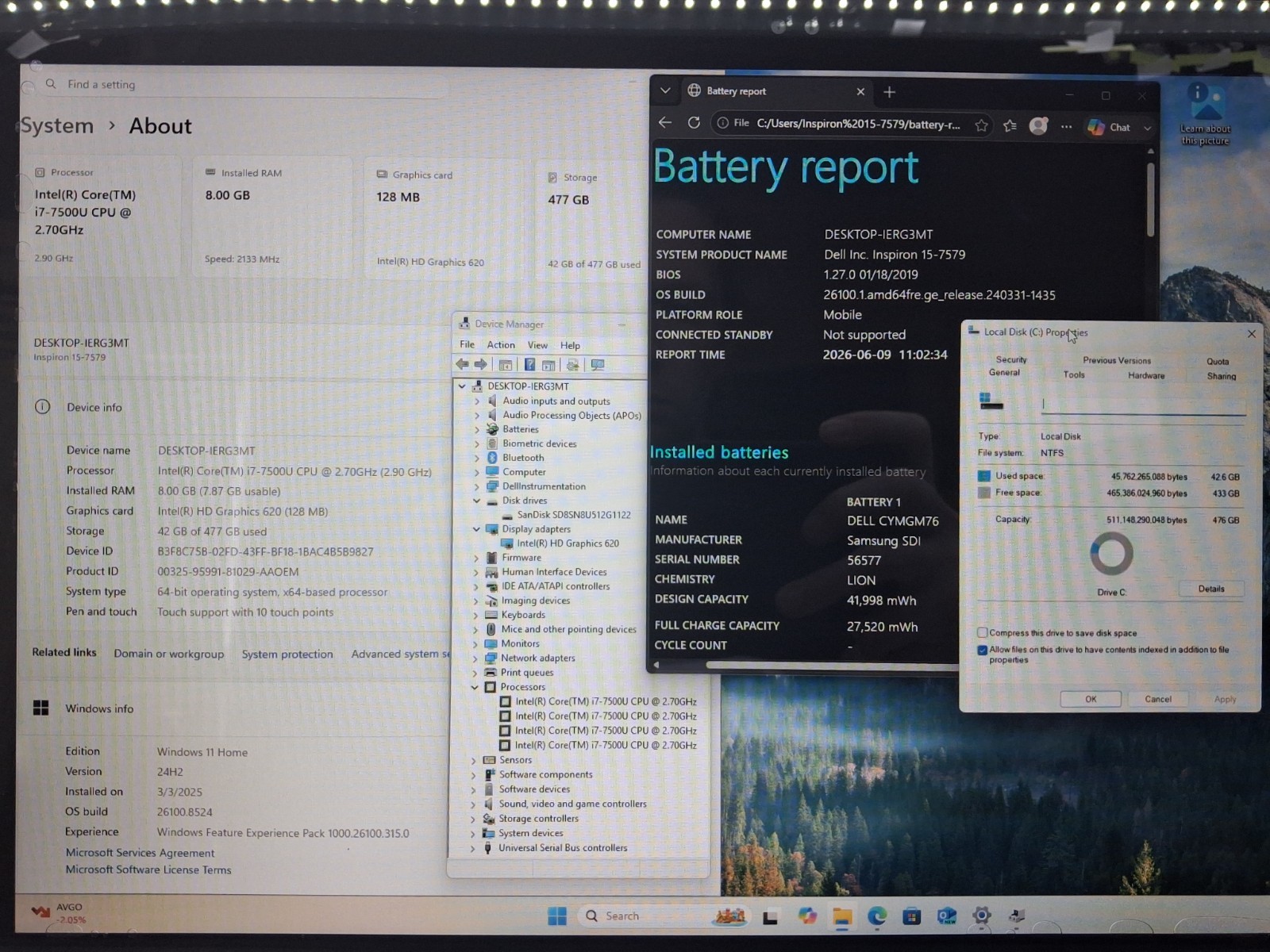Open new tab in Edge
Screen dimensions: 1270x952
889,92
